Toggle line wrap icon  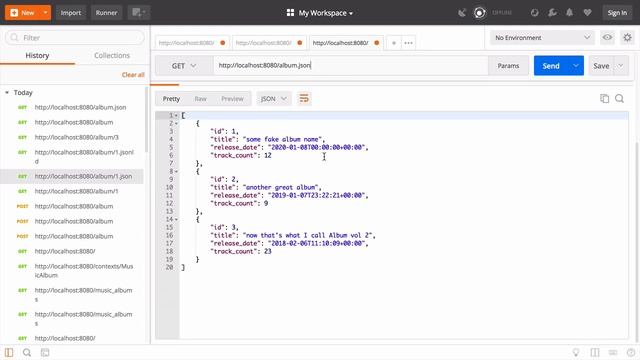304,98
